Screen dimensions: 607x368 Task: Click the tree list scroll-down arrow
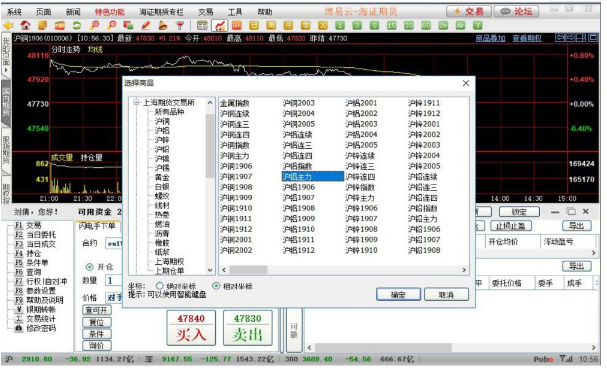210,270
